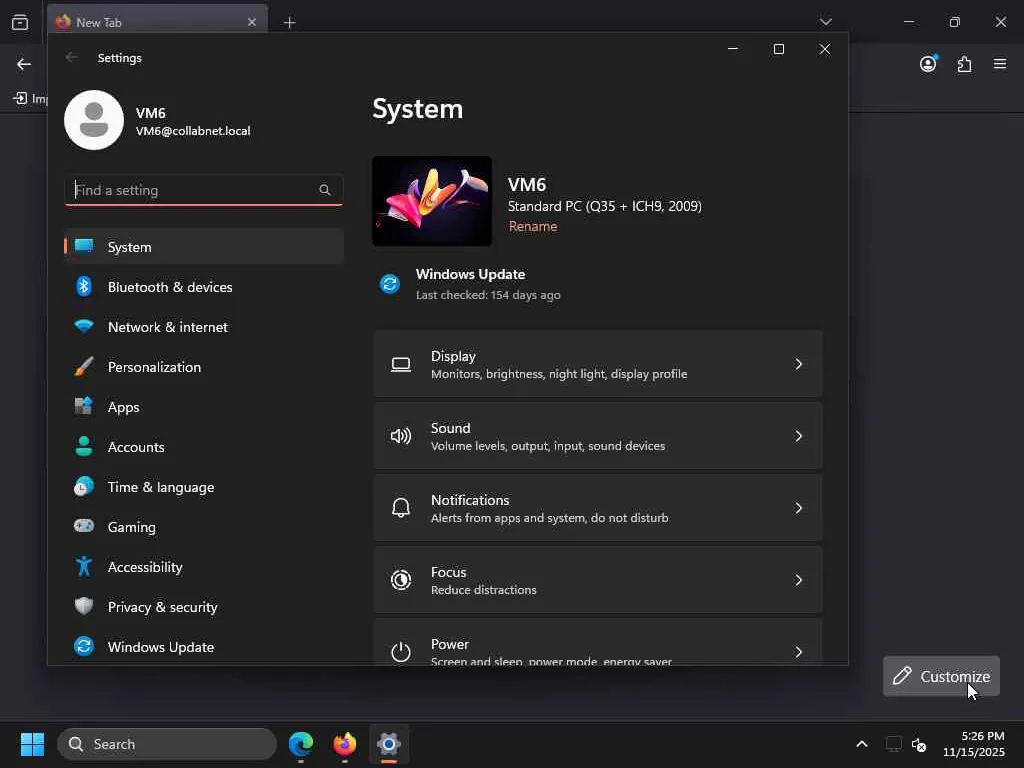The width and height of the screenshot is (1024, 768).
Task: Click the display icon in the system tray
Action: [893, 744]
